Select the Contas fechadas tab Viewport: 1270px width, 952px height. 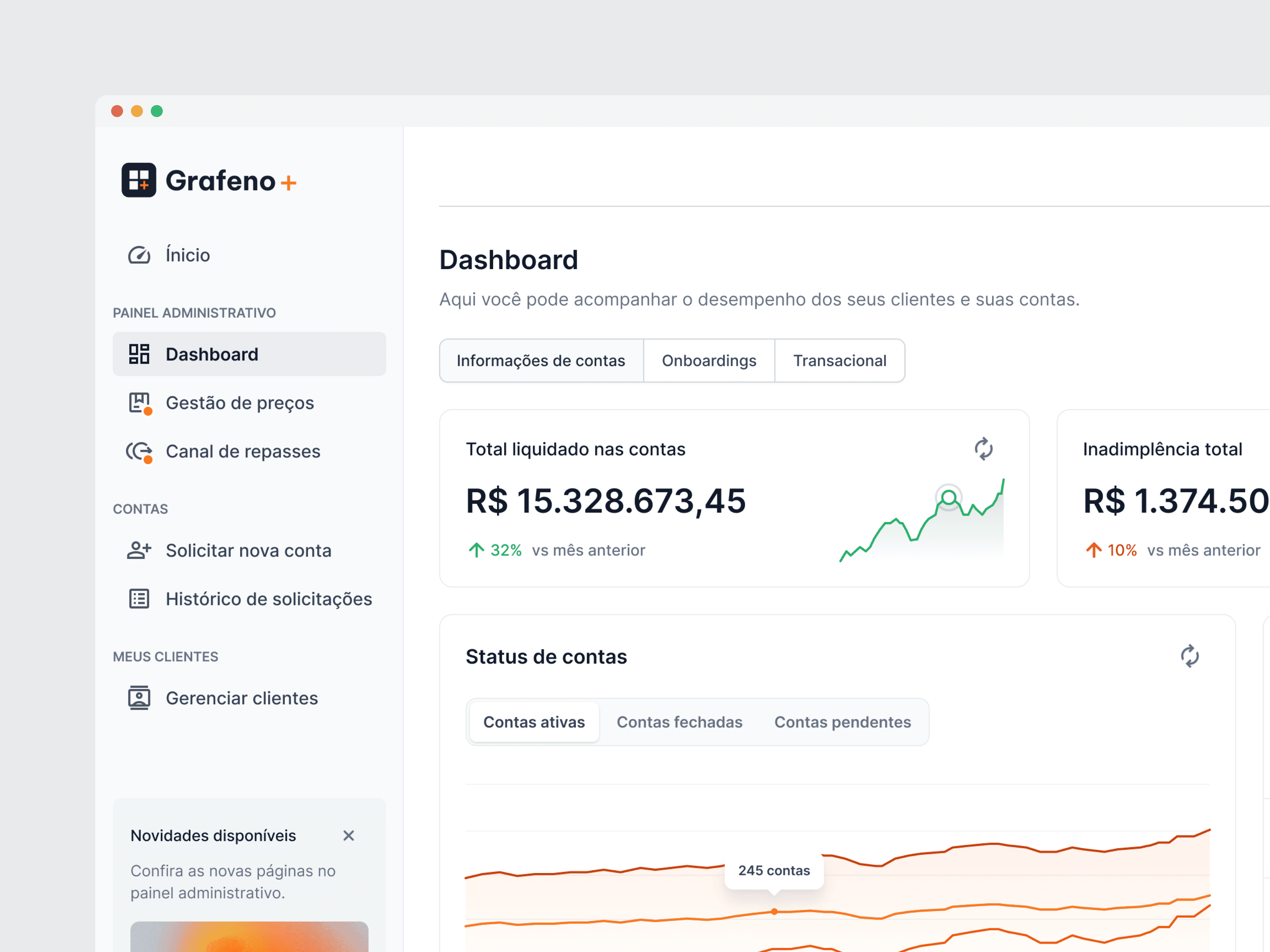[x=679, y=722]
